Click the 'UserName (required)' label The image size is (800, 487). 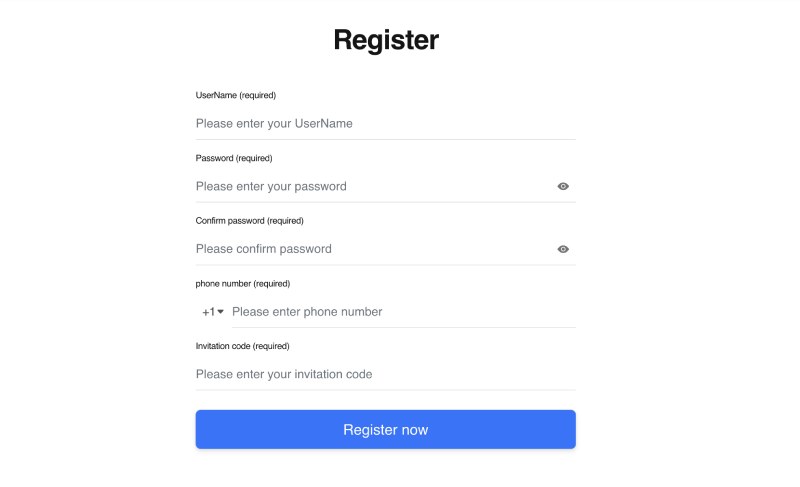[235, 95]
